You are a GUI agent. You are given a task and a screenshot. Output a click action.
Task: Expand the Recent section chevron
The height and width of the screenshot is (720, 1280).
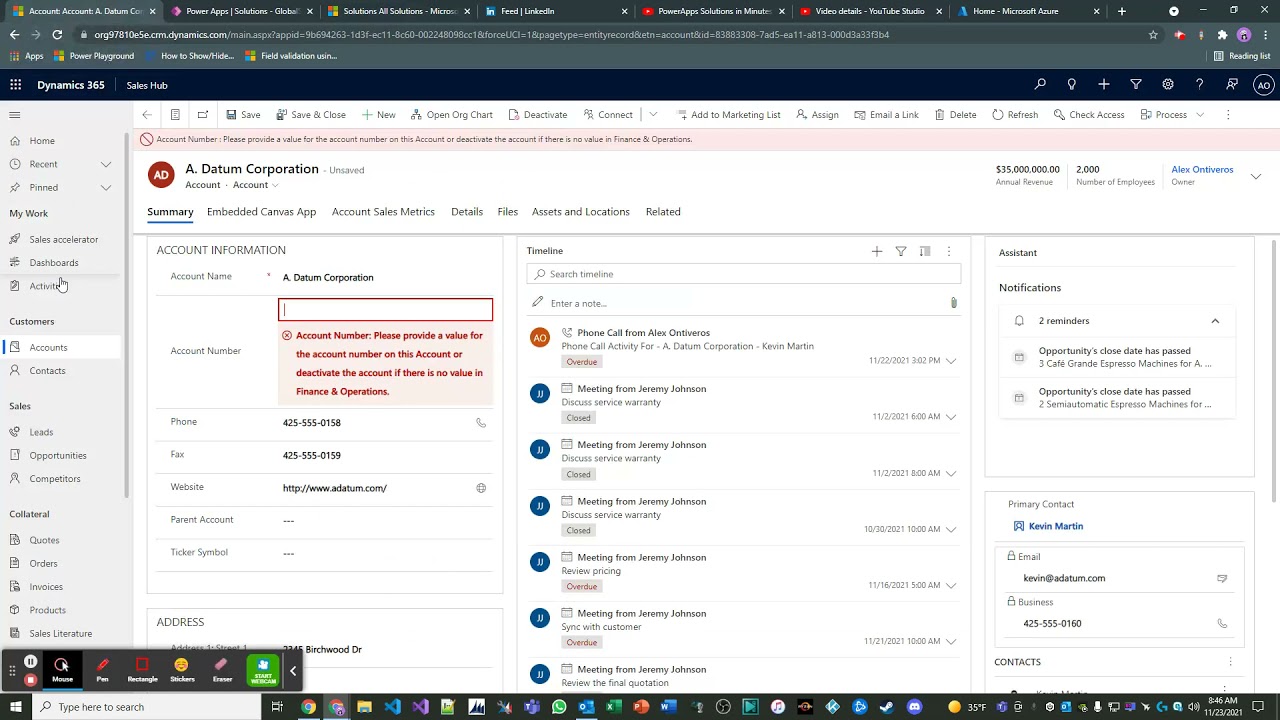106,164
